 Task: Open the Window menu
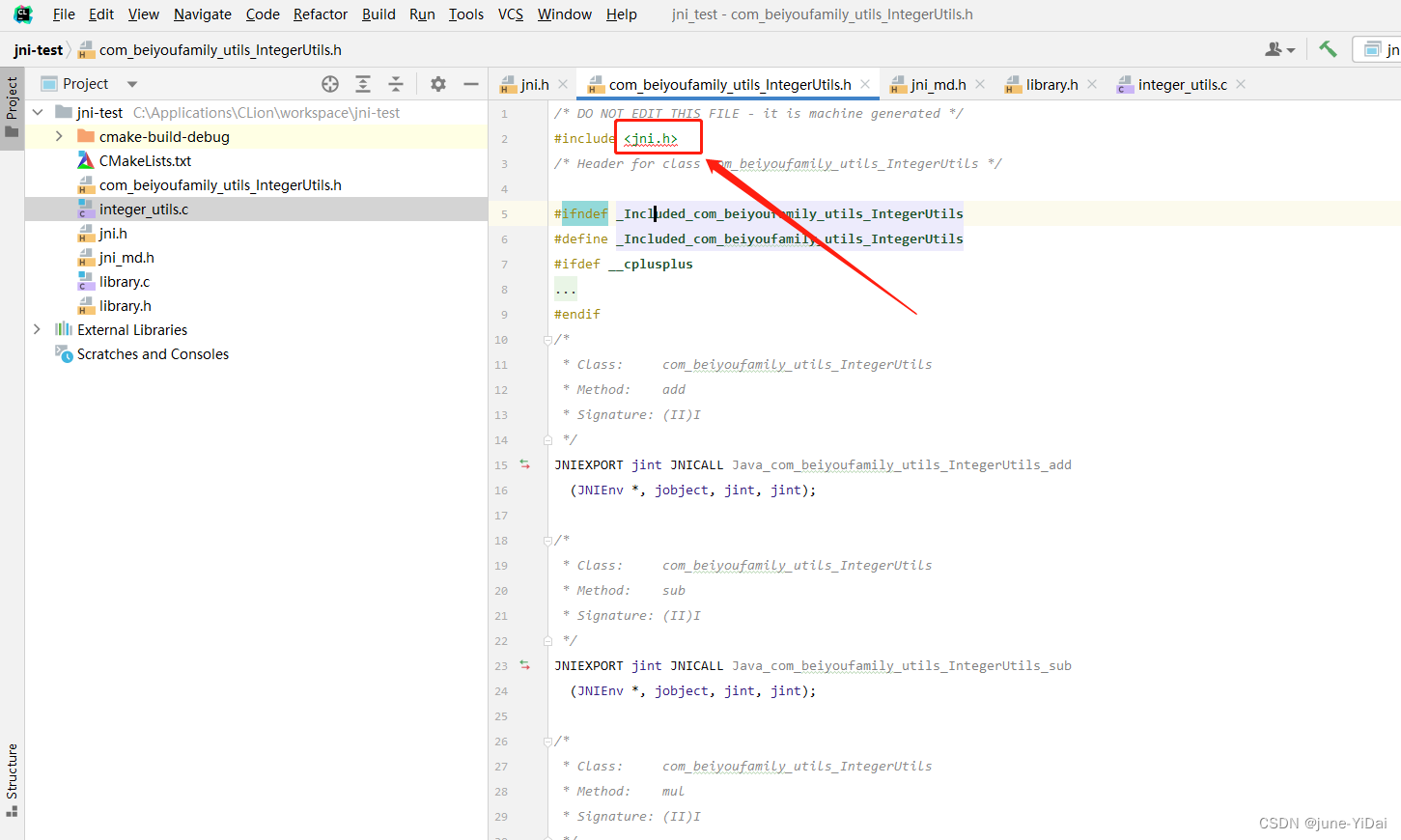click(x=565, y=14)
